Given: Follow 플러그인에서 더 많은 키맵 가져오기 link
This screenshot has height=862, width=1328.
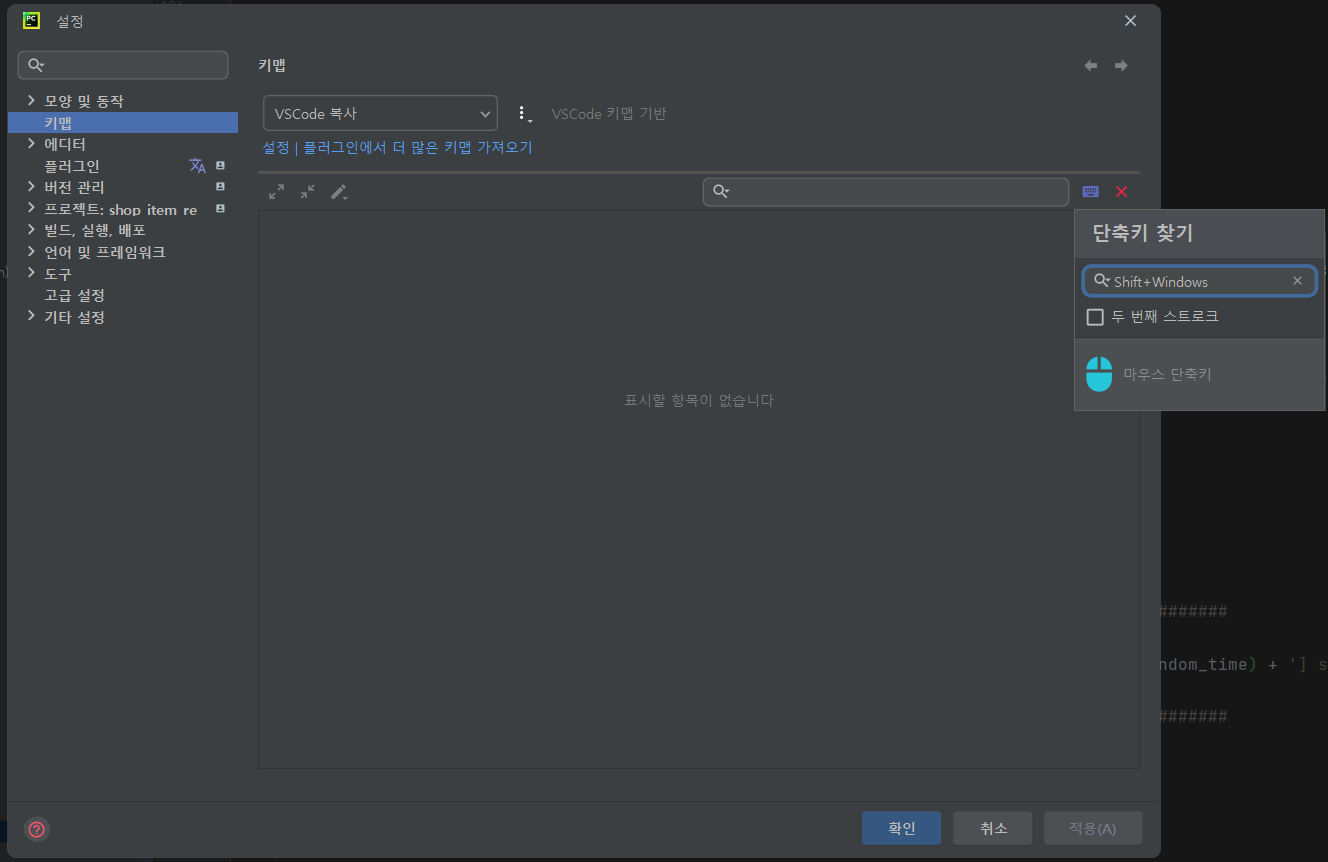Looking at the screenshot, I should [418, 147].
